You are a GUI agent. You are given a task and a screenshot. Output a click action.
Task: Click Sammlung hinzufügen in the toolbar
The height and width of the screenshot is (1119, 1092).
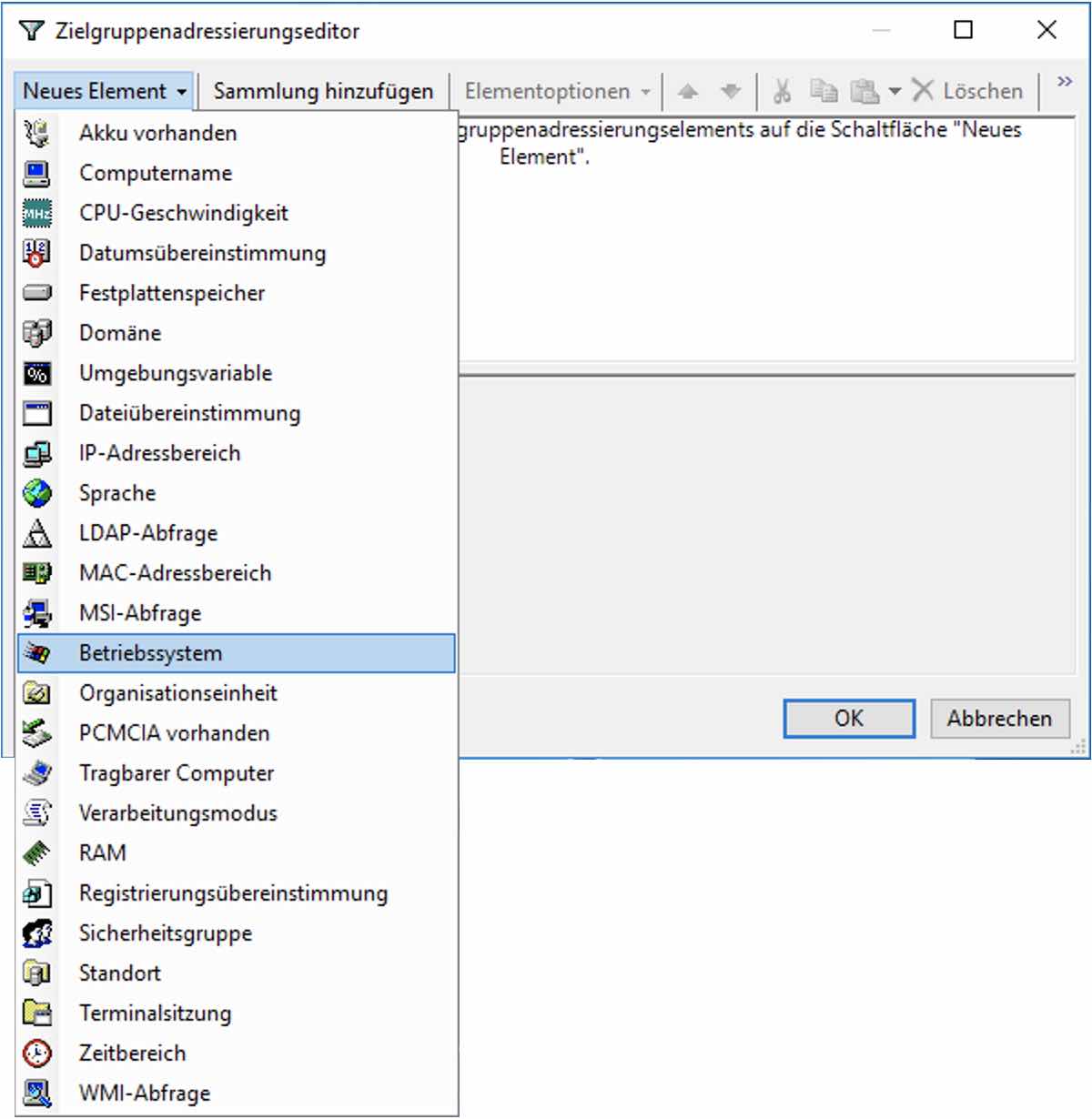tap(323, 91)
